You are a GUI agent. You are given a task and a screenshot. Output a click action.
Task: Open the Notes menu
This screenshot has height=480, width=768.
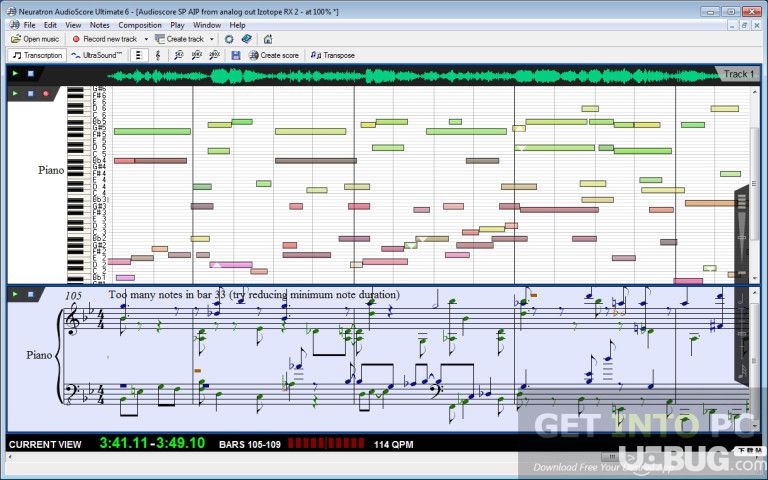99,25
